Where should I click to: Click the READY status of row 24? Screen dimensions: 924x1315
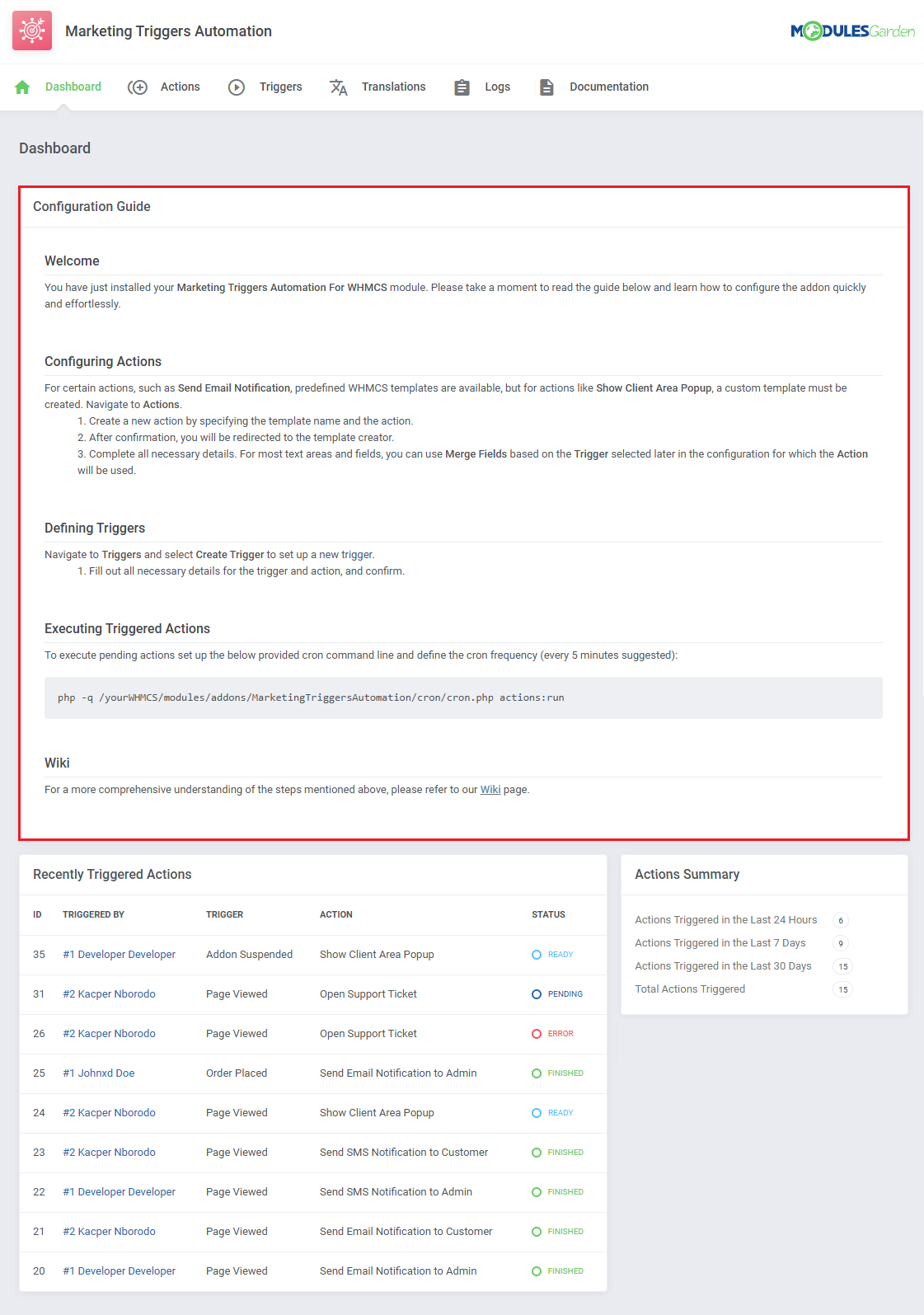tap(552, 1112)
